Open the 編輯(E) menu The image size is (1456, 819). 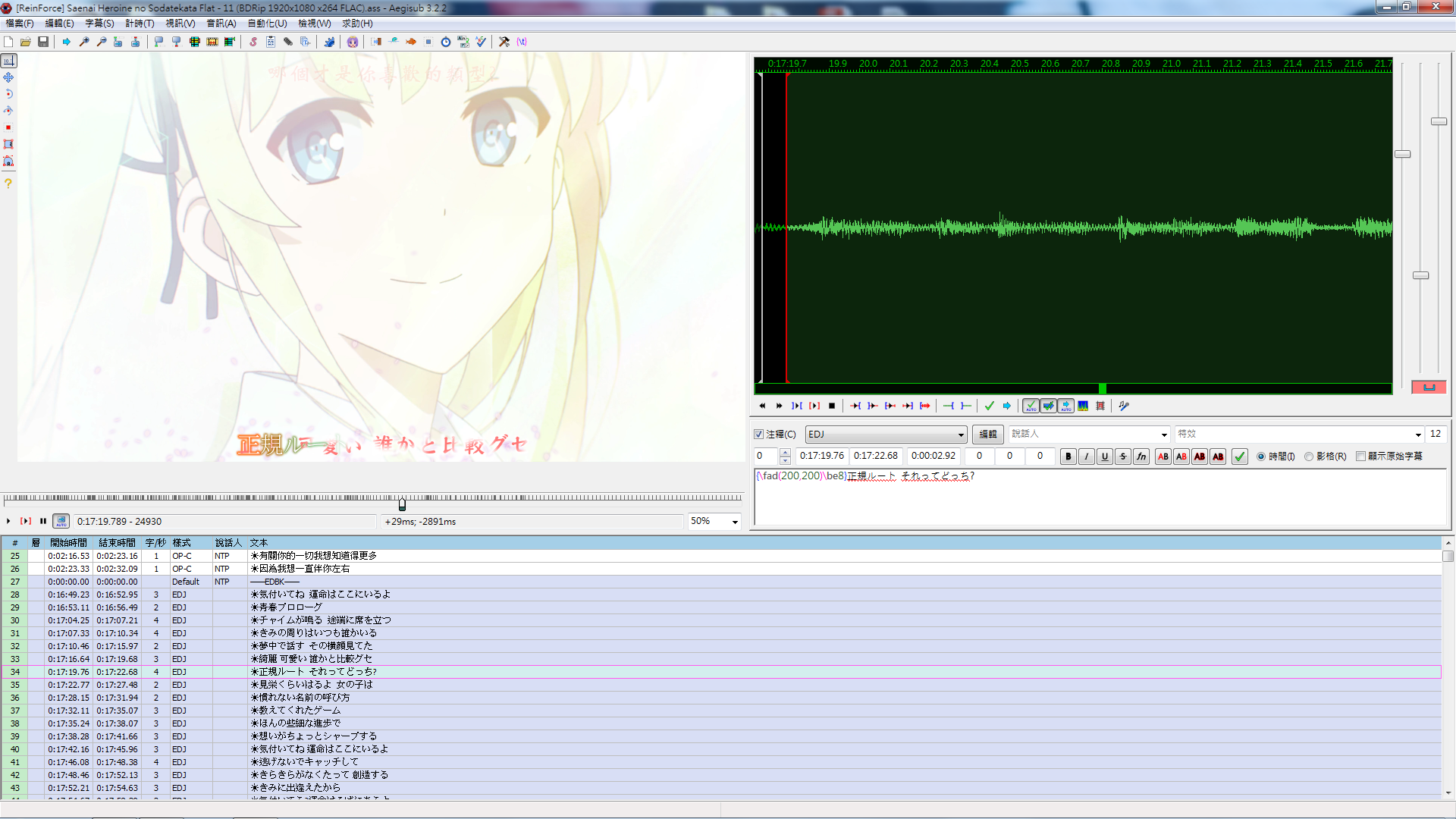(60, 24)
